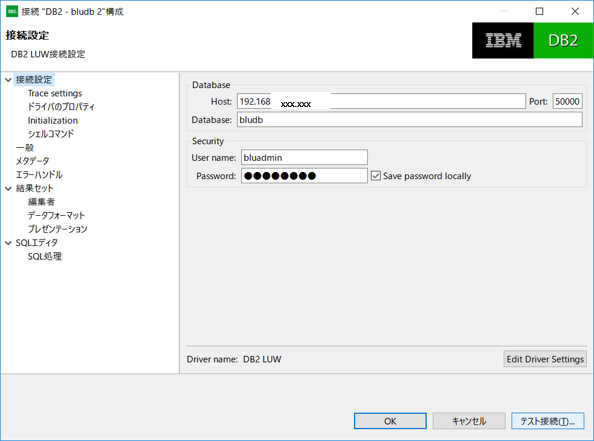The height and width of the screenshot is (441, 594).
Task: Collapse the 結果セット tree node
Action: (x=8, y=189)
